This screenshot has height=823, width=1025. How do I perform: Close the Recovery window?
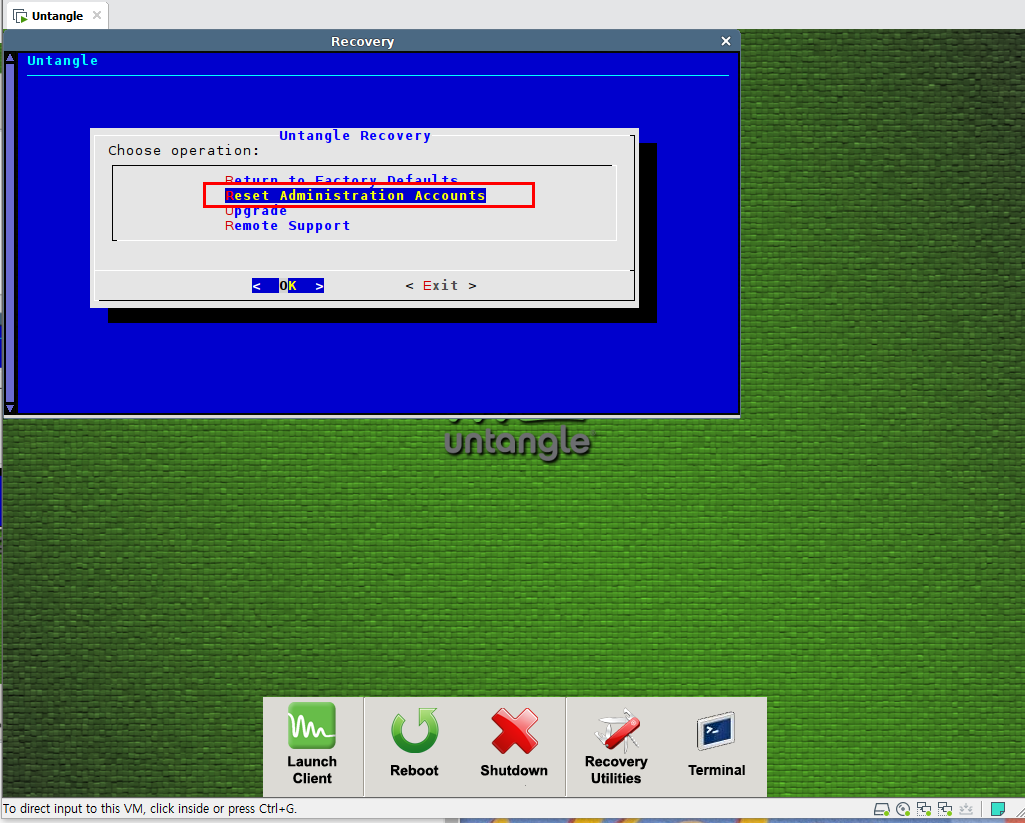(726, 41)
